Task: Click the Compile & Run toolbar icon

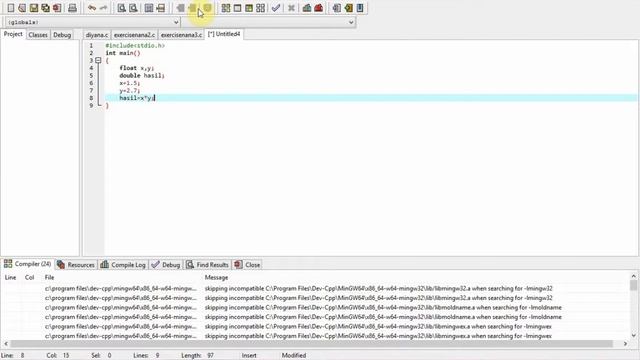Action: (x=249, y=8)
